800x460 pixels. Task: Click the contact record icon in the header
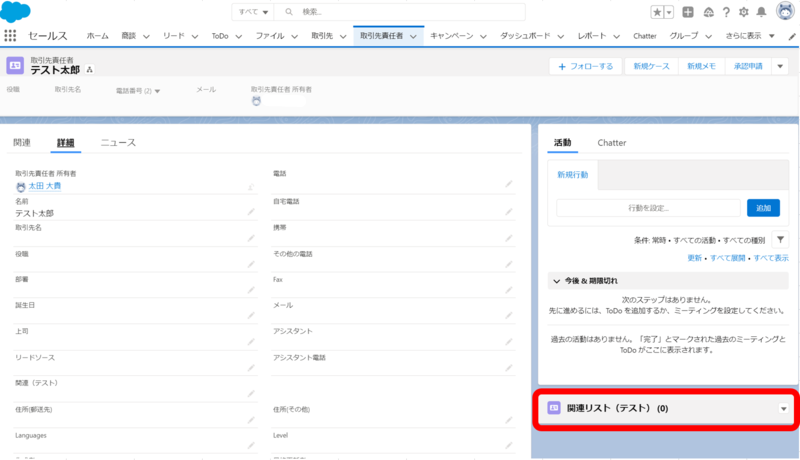tap(15, 65)
